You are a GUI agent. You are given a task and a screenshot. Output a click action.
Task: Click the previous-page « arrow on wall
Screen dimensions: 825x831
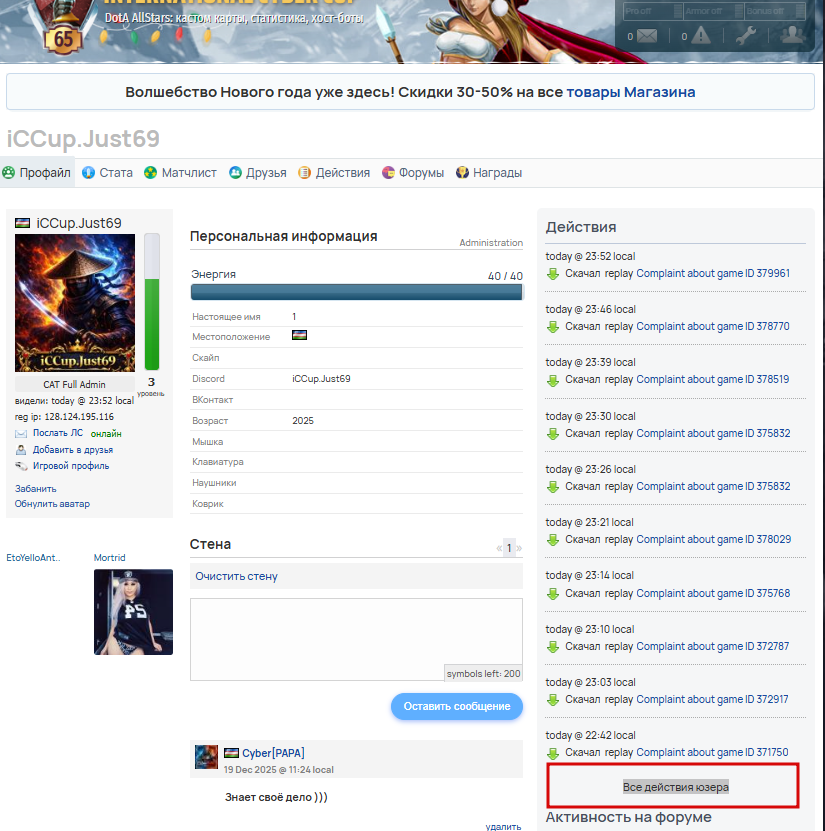coord(499,548)
